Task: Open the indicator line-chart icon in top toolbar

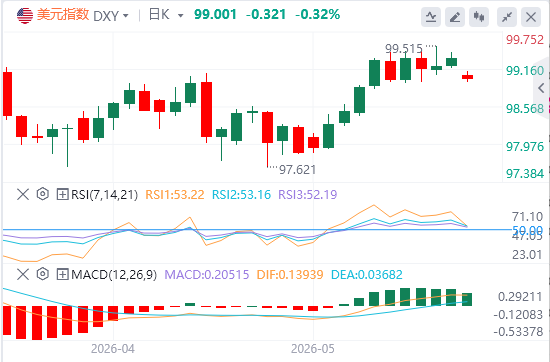Action: pos(431,16)
